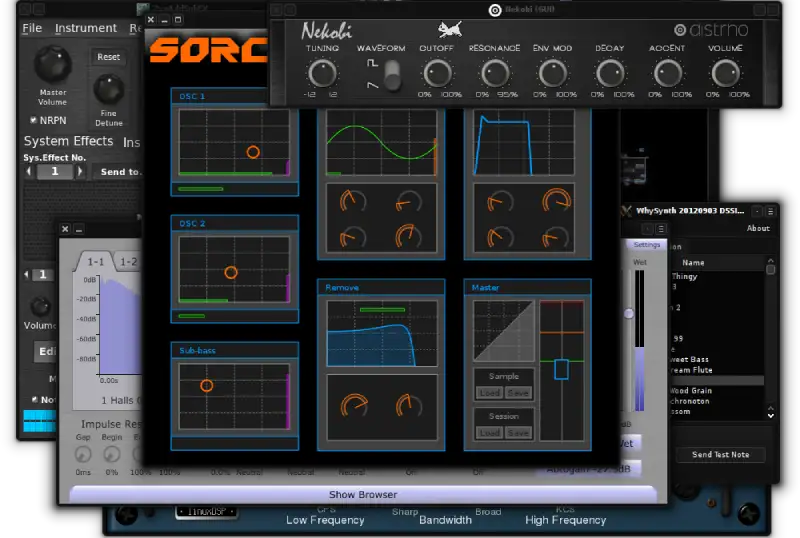Click the green bar below OSC 1 pad
This screenshot has width=800, height=538.
pos(201,189)
